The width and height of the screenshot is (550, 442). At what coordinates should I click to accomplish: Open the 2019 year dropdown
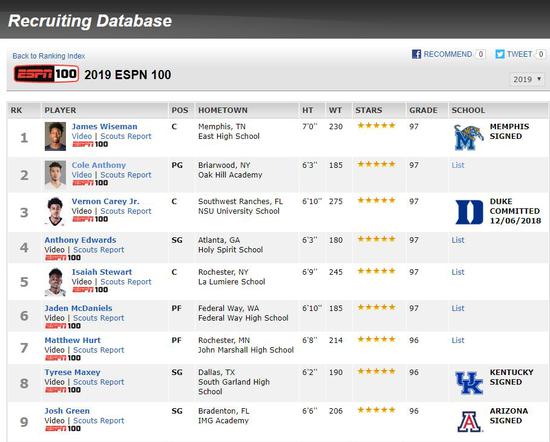pyautogui.click(x=527, y=79)
